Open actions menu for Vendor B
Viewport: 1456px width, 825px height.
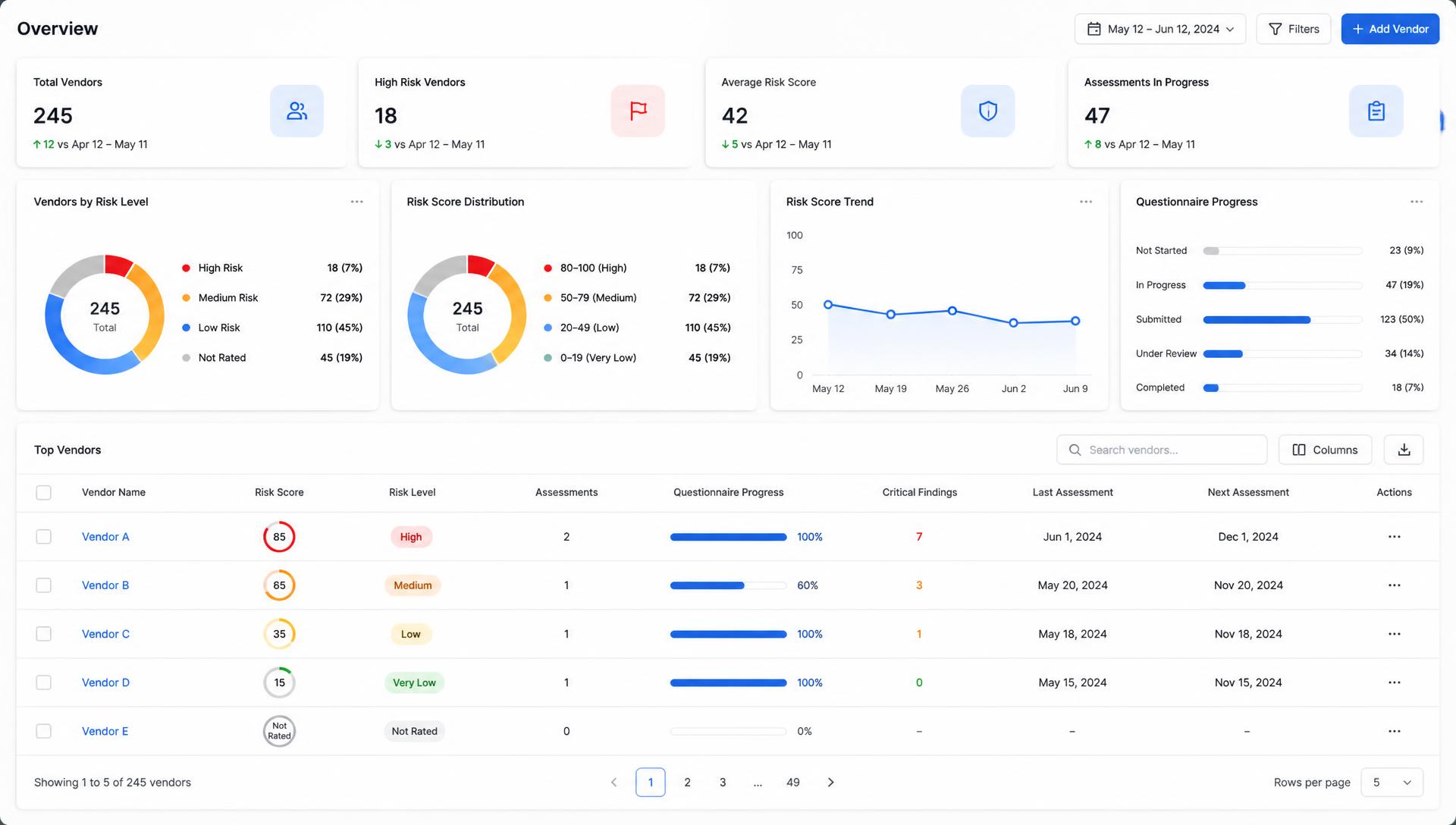(1394, 585)
